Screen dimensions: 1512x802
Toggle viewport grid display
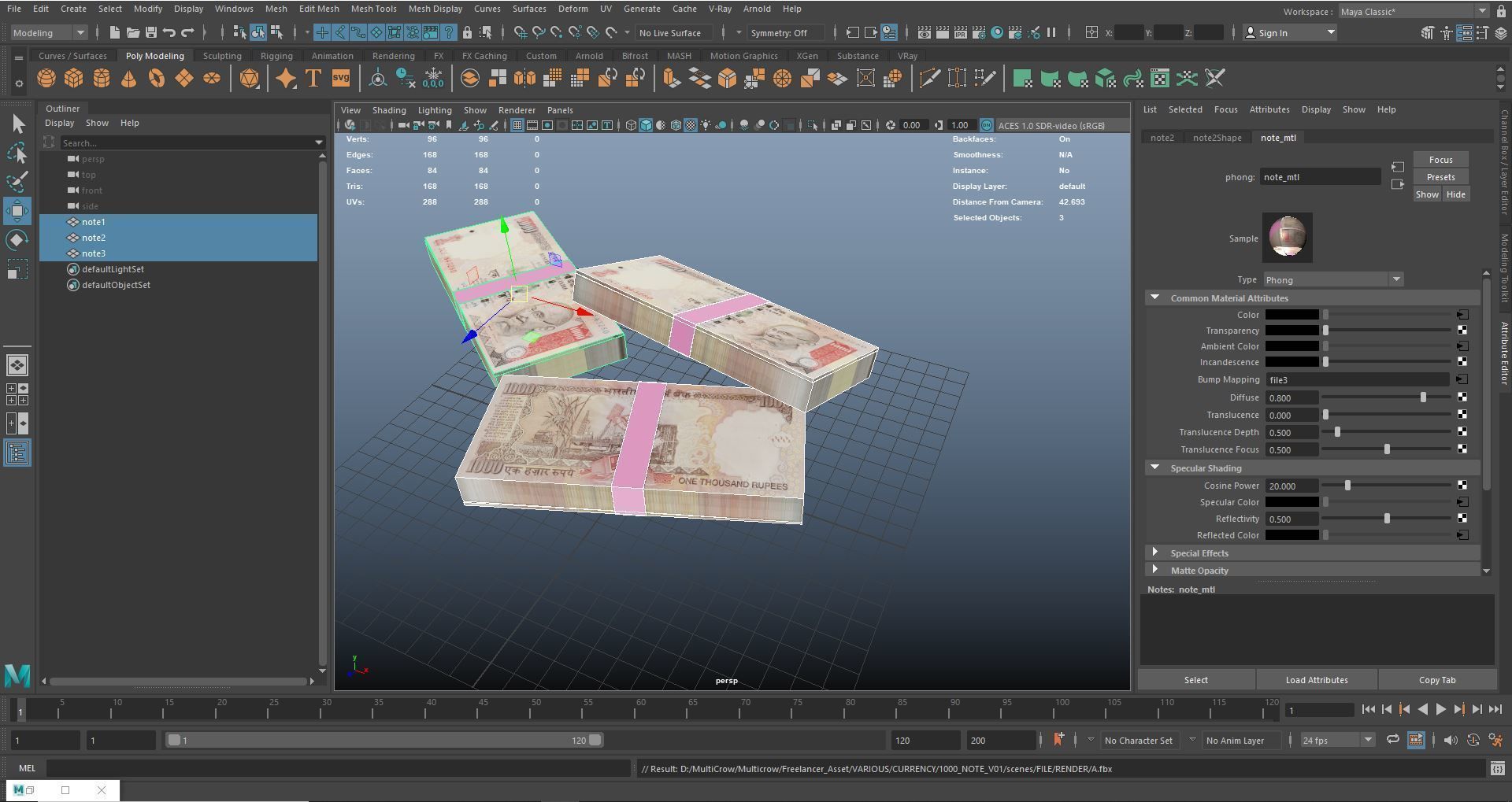click(x=517, y=125)
